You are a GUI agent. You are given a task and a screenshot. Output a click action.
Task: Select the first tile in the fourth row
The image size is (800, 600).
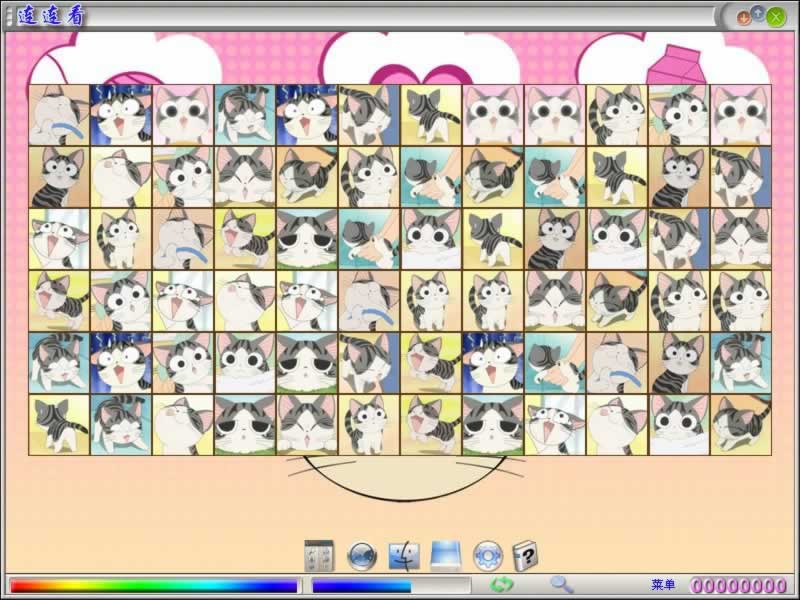(59, 301)
